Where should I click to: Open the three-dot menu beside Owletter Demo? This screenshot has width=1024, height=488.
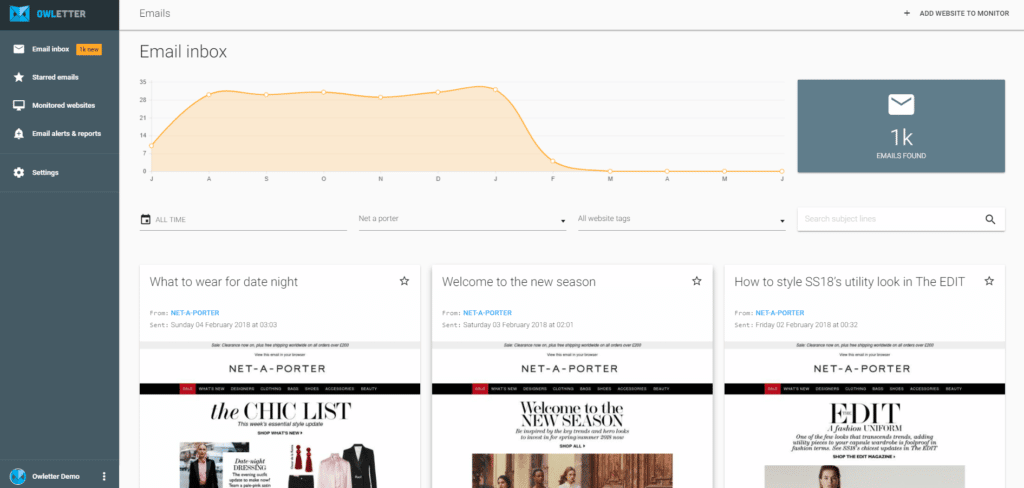(104, 476)
